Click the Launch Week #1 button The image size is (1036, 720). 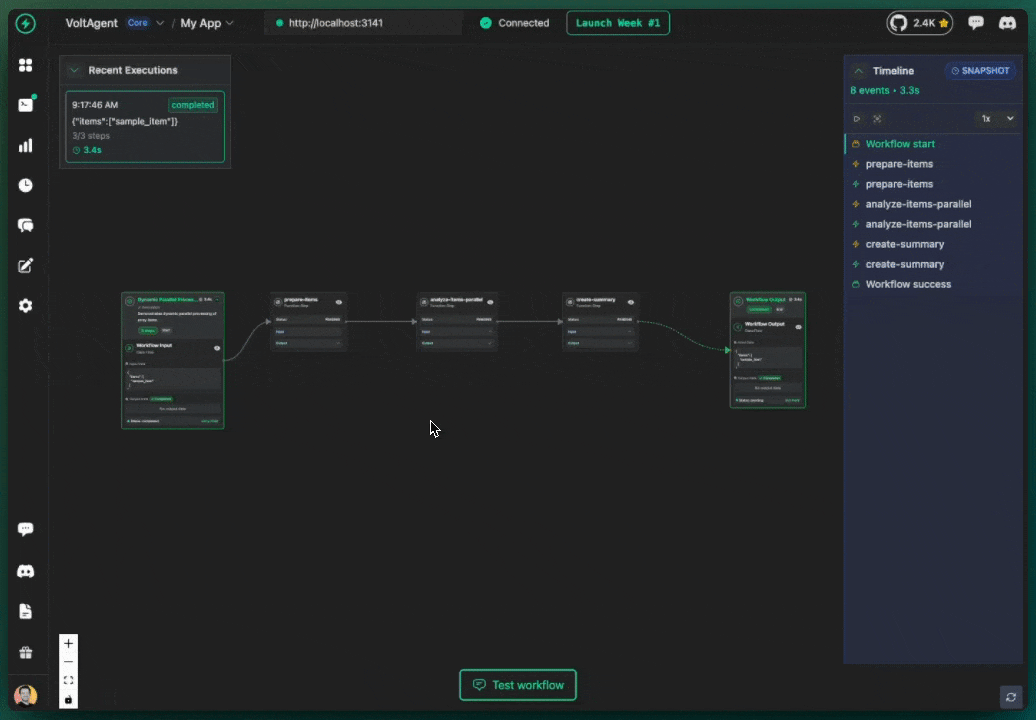[x=618, y=23]
